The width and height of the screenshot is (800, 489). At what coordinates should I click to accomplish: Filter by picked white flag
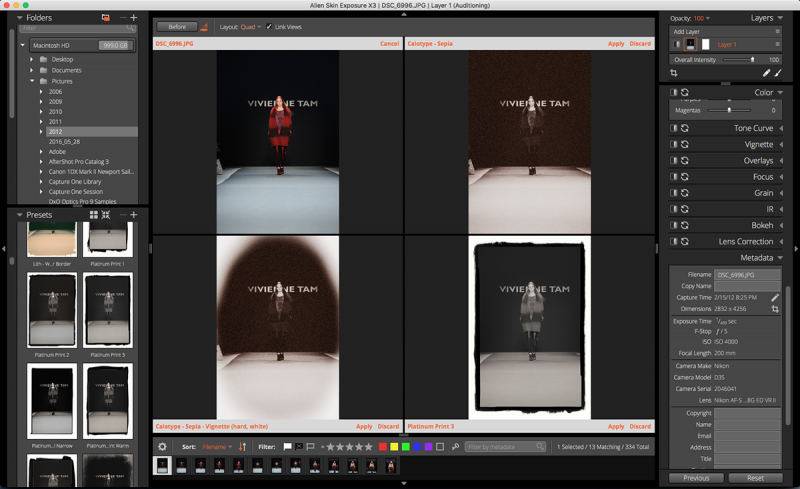[x=288, y=447]
